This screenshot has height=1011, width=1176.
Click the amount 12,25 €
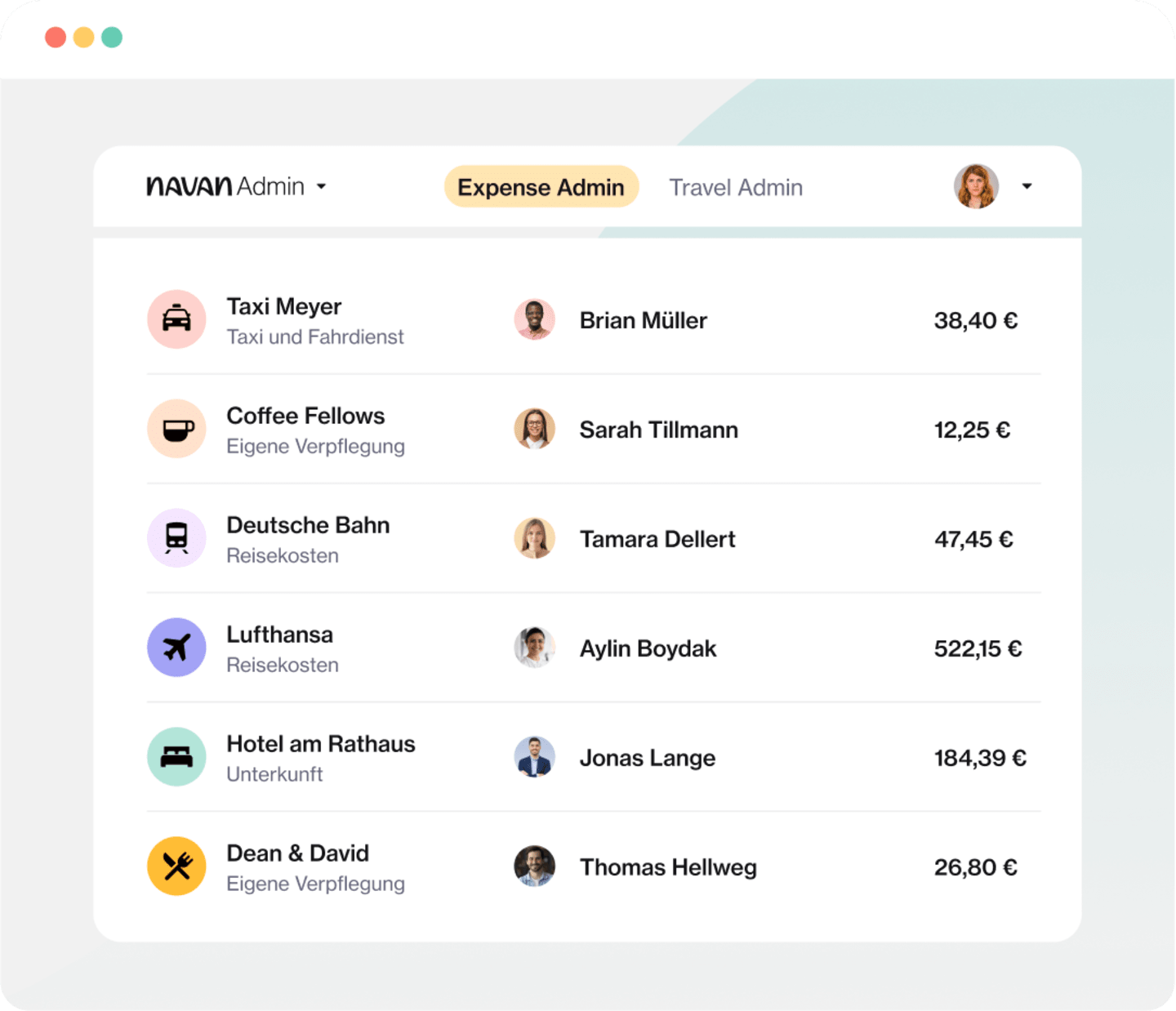[x=973, y=430]
